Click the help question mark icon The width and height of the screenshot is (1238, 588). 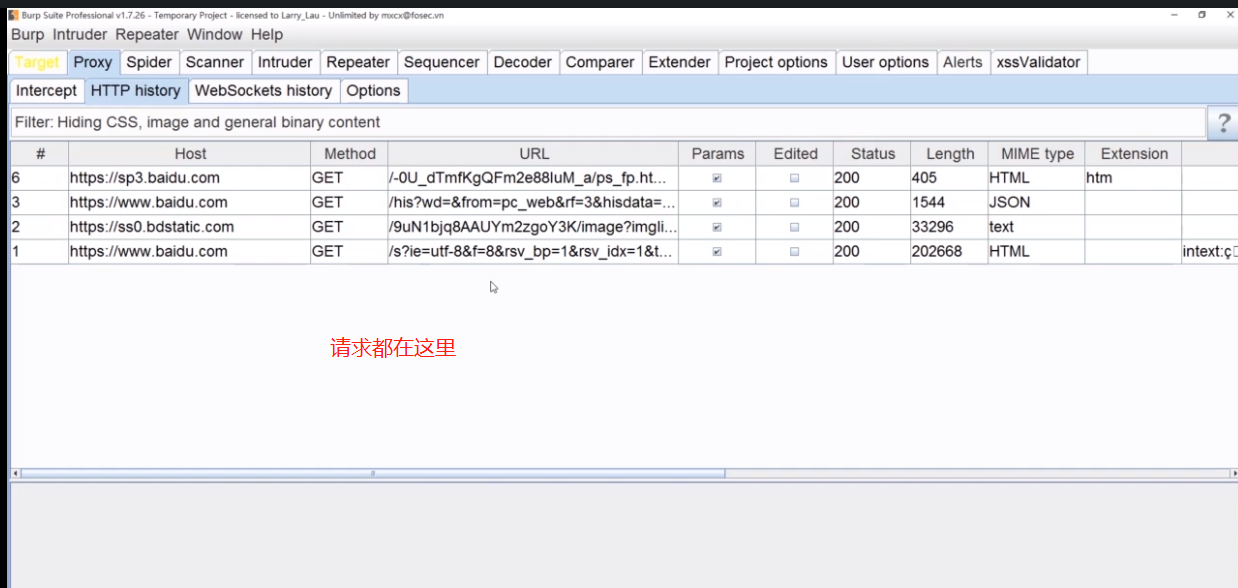[1222, 123]
